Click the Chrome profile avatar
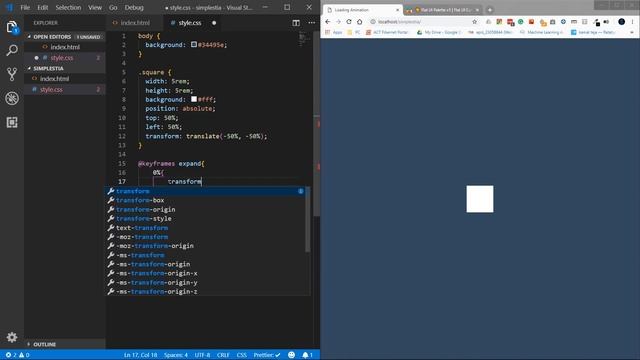640x360 pixels. click(x=621, y=22)
